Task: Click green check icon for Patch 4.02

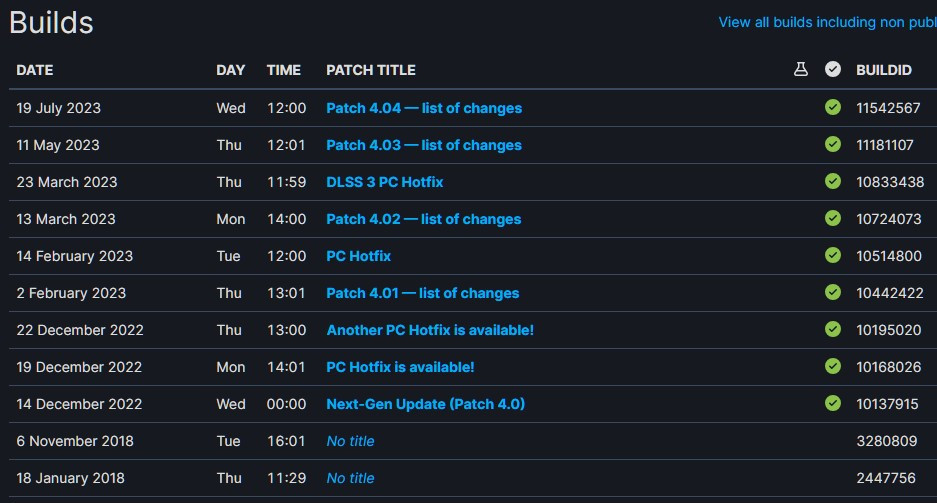Action: point(832,218)
